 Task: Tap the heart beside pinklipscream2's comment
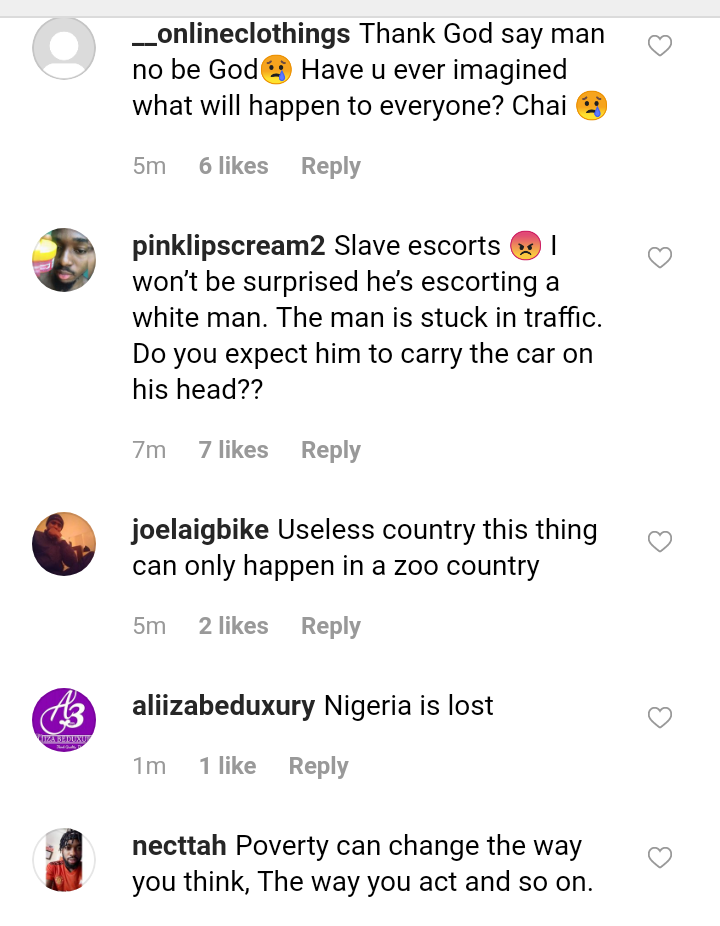660,258
